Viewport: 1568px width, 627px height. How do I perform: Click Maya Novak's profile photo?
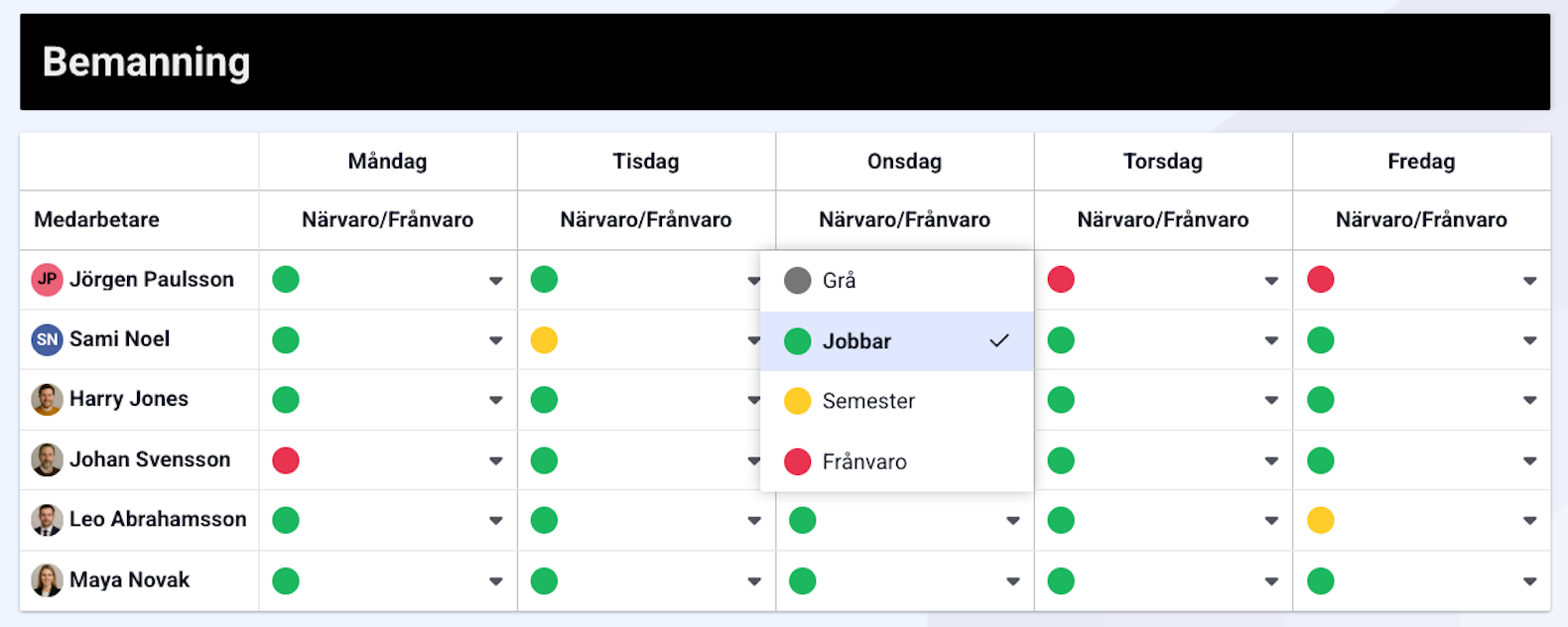47,580
